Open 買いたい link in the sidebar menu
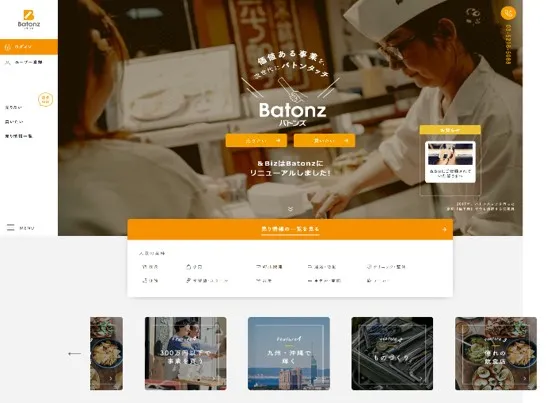The image size is (555, 403). click(14, 122)
